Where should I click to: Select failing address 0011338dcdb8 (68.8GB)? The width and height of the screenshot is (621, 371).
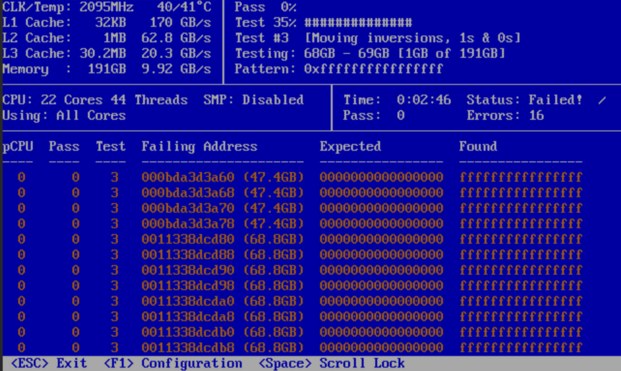223,347
